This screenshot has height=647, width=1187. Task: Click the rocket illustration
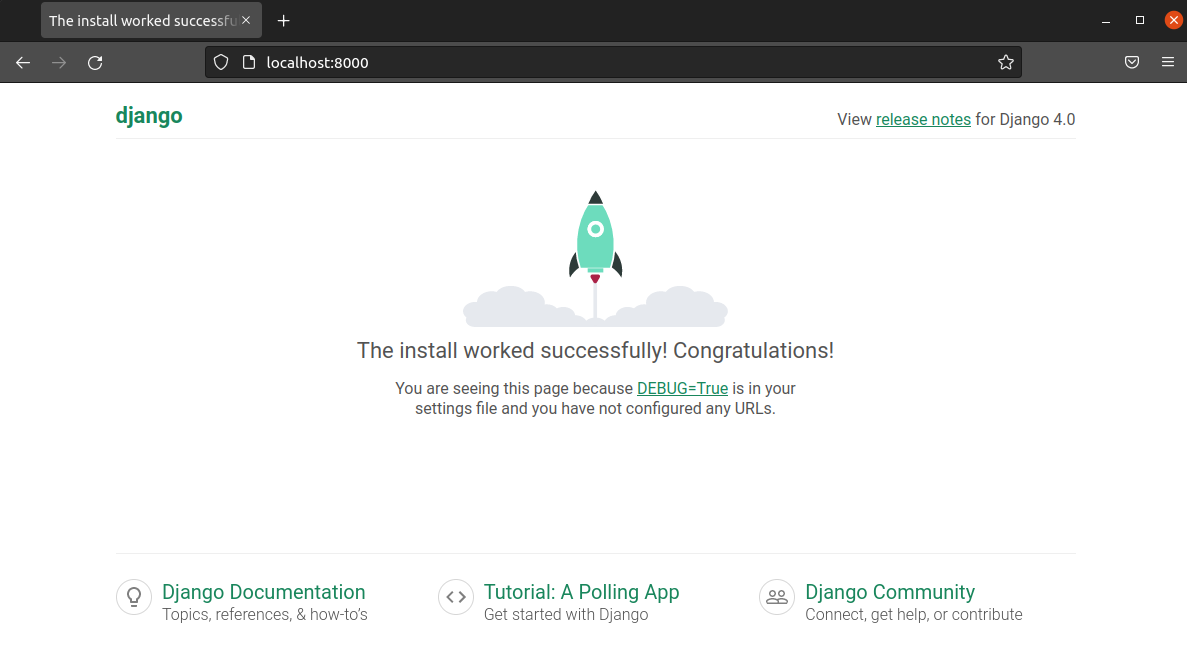pos(596,259)
